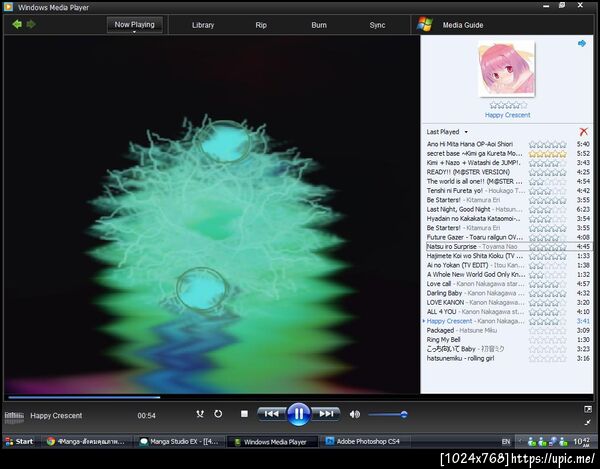Select track Hyadain no Kakakata Kataomoi

(x=509, y=219)
